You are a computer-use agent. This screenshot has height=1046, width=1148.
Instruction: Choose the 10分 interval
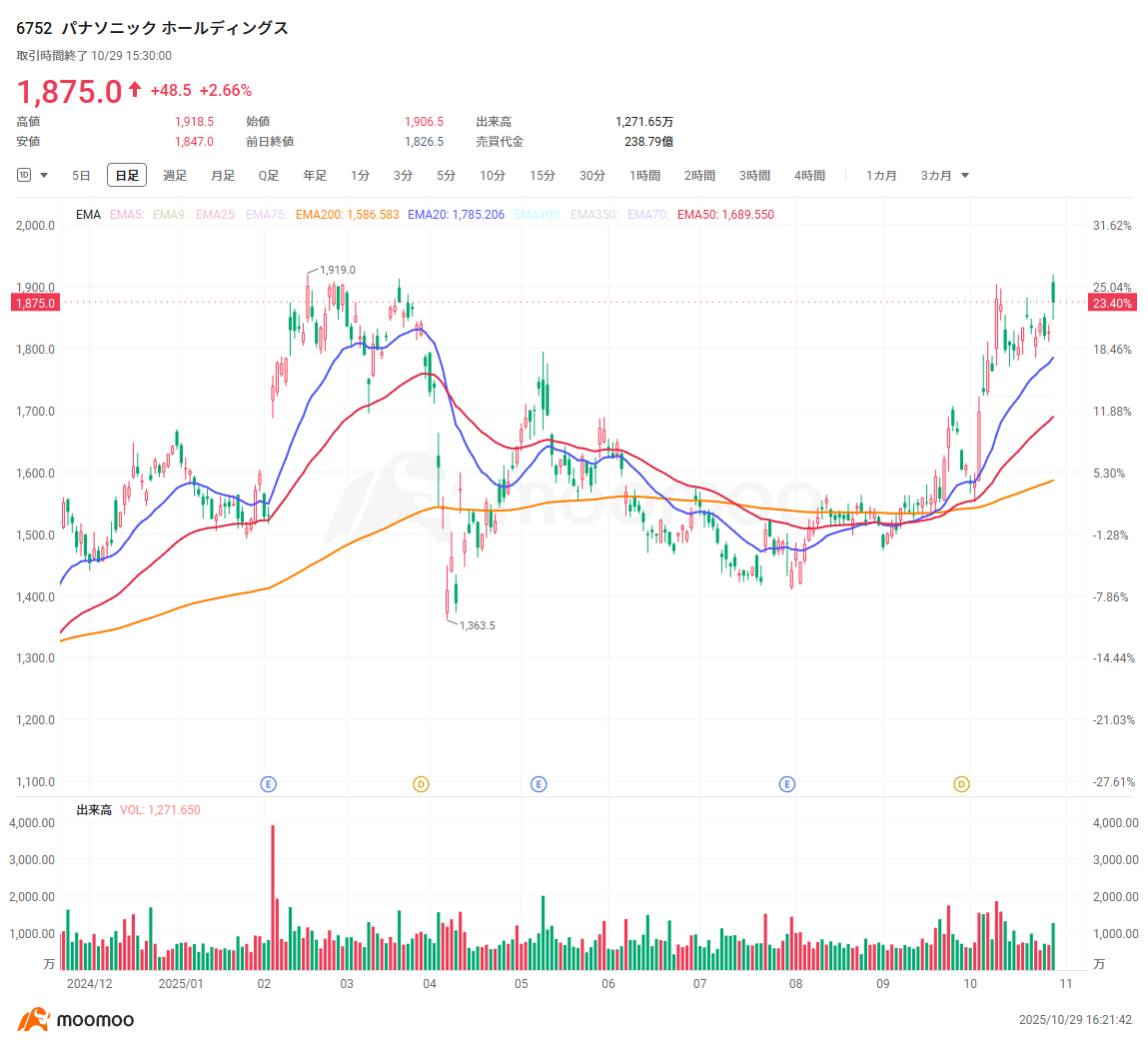point(492,176)
